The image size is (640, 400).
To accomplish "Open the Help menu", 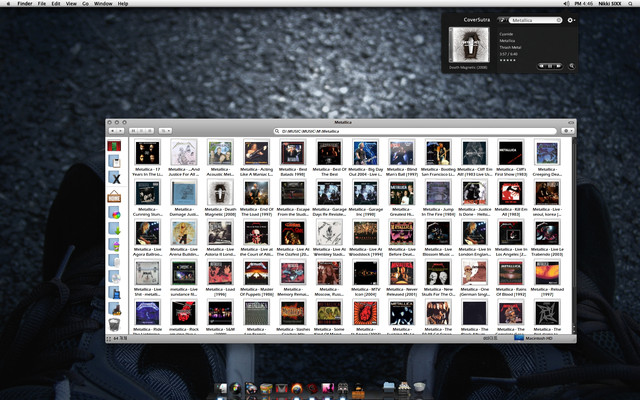I will [x=123, y=4].
